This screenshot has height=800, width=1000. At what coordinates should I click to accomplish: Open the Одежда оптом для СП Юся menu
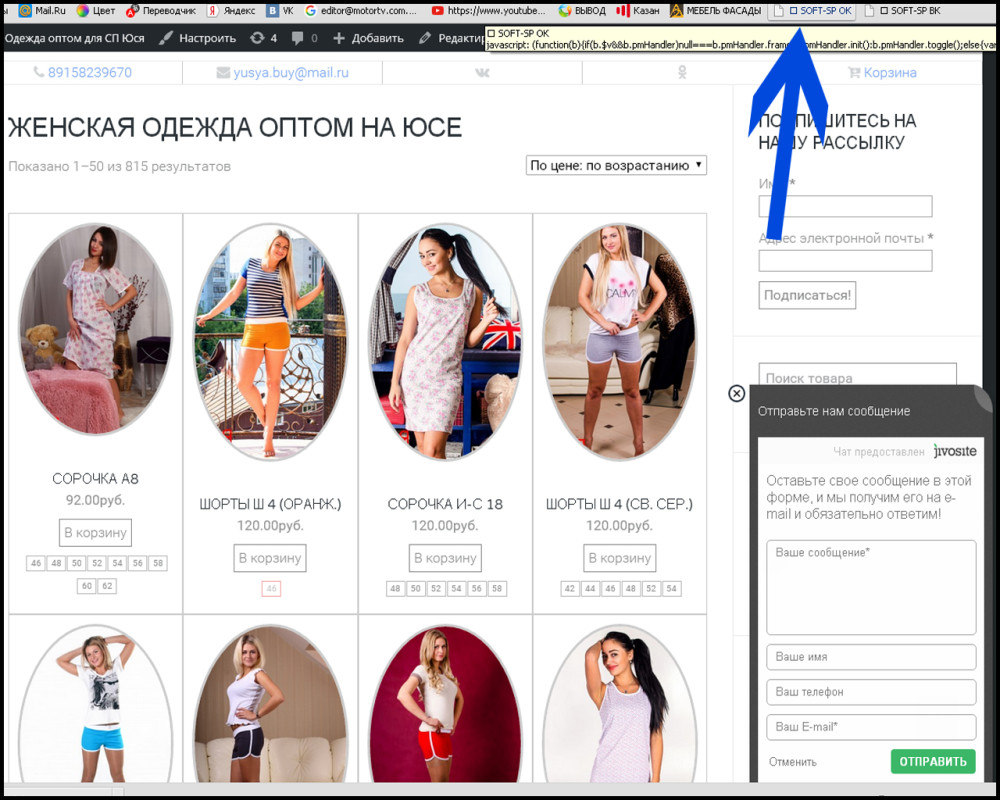[75, 38]
